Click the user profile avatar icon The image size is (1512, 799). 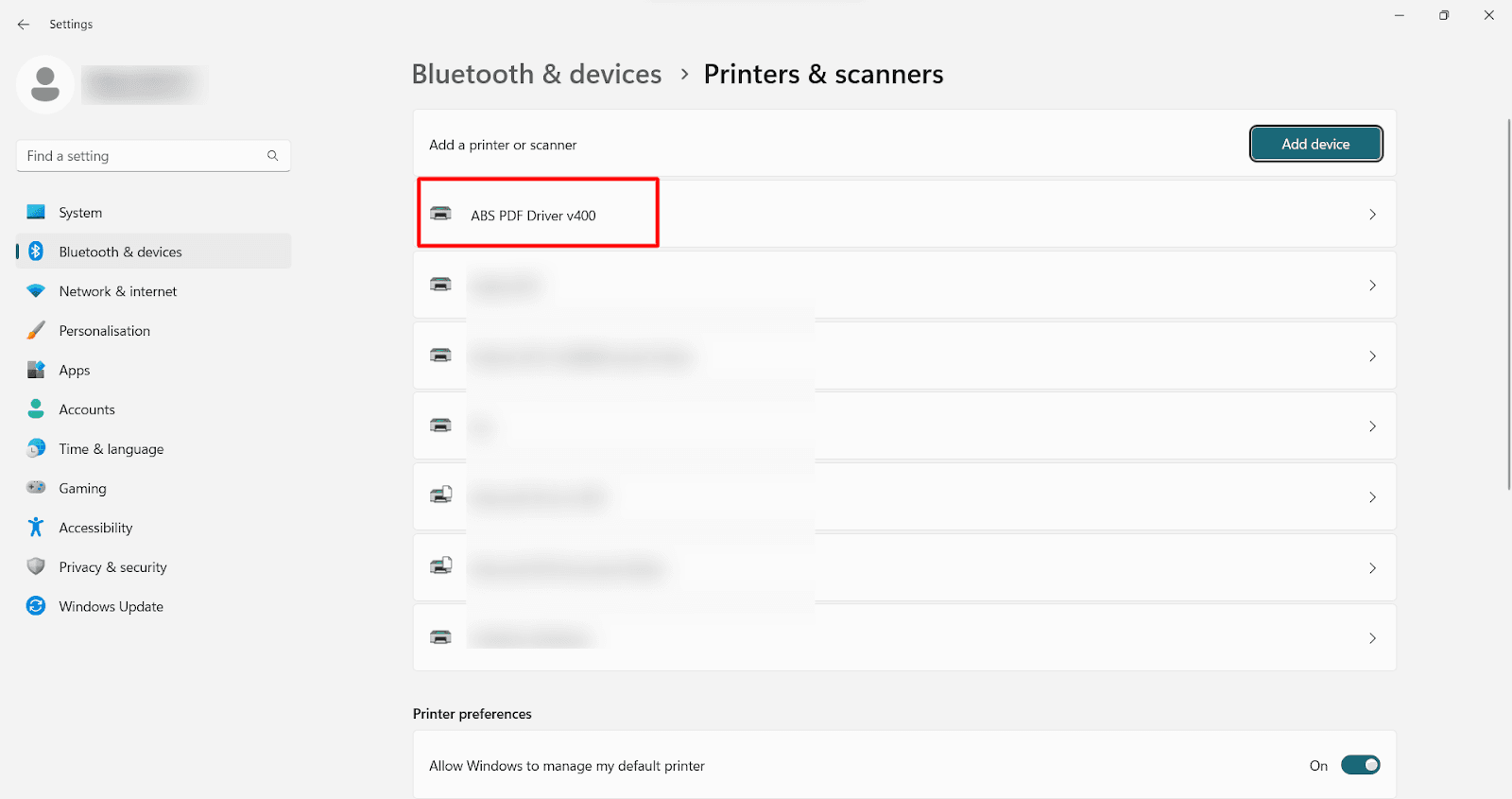[44, 85]
